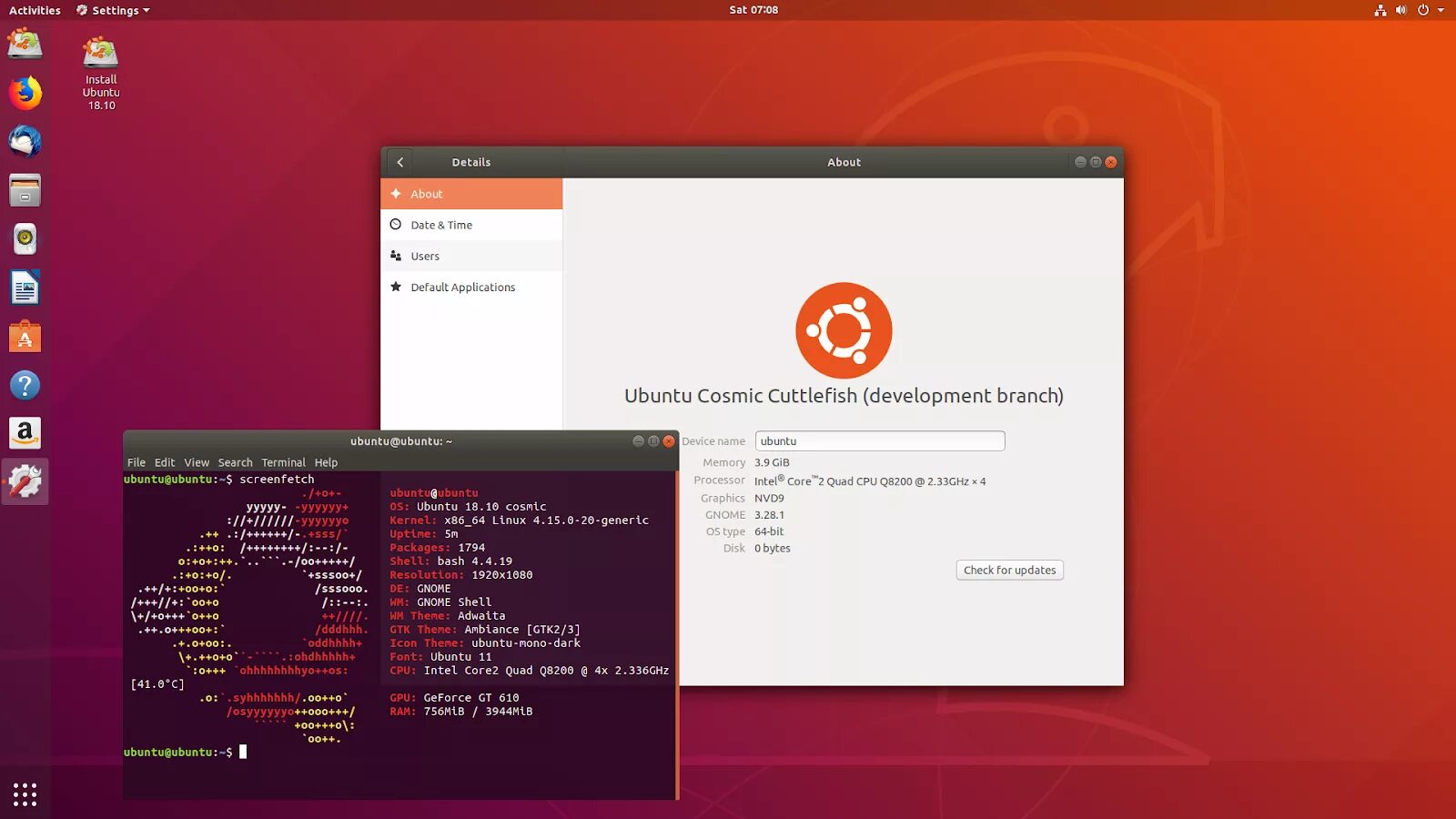Open the Activities overview
This screenshot has height=819, width=1456.
pos(35,10)
